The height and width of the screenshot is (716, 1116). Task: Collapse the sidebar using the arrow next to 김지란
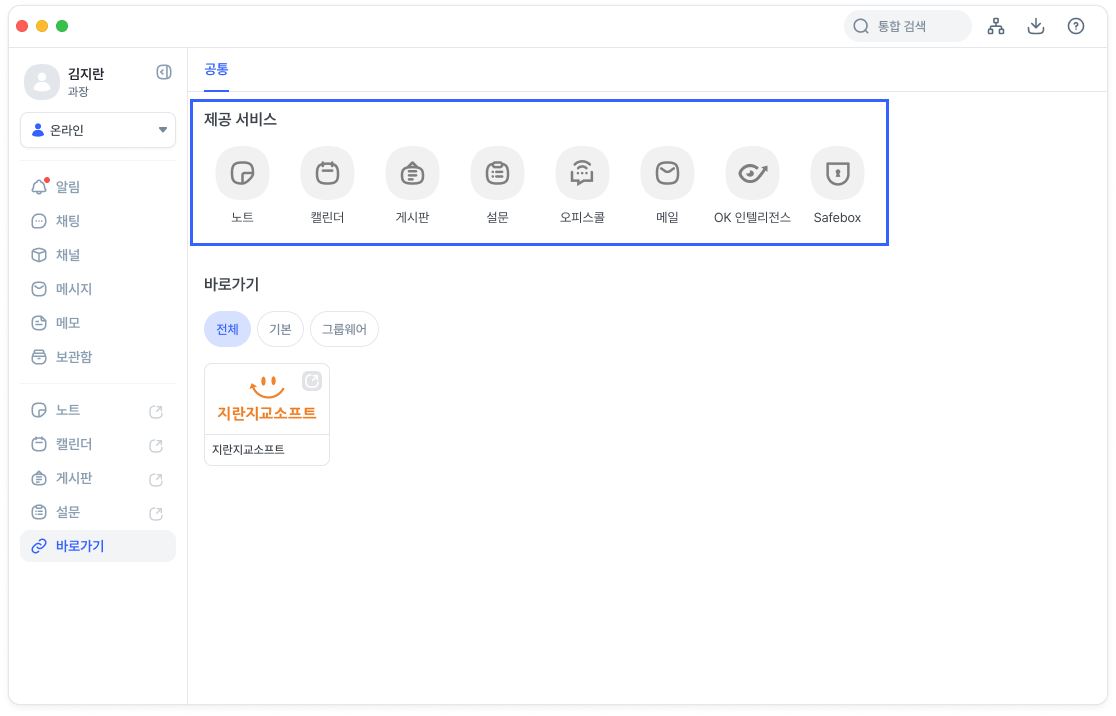163,72
